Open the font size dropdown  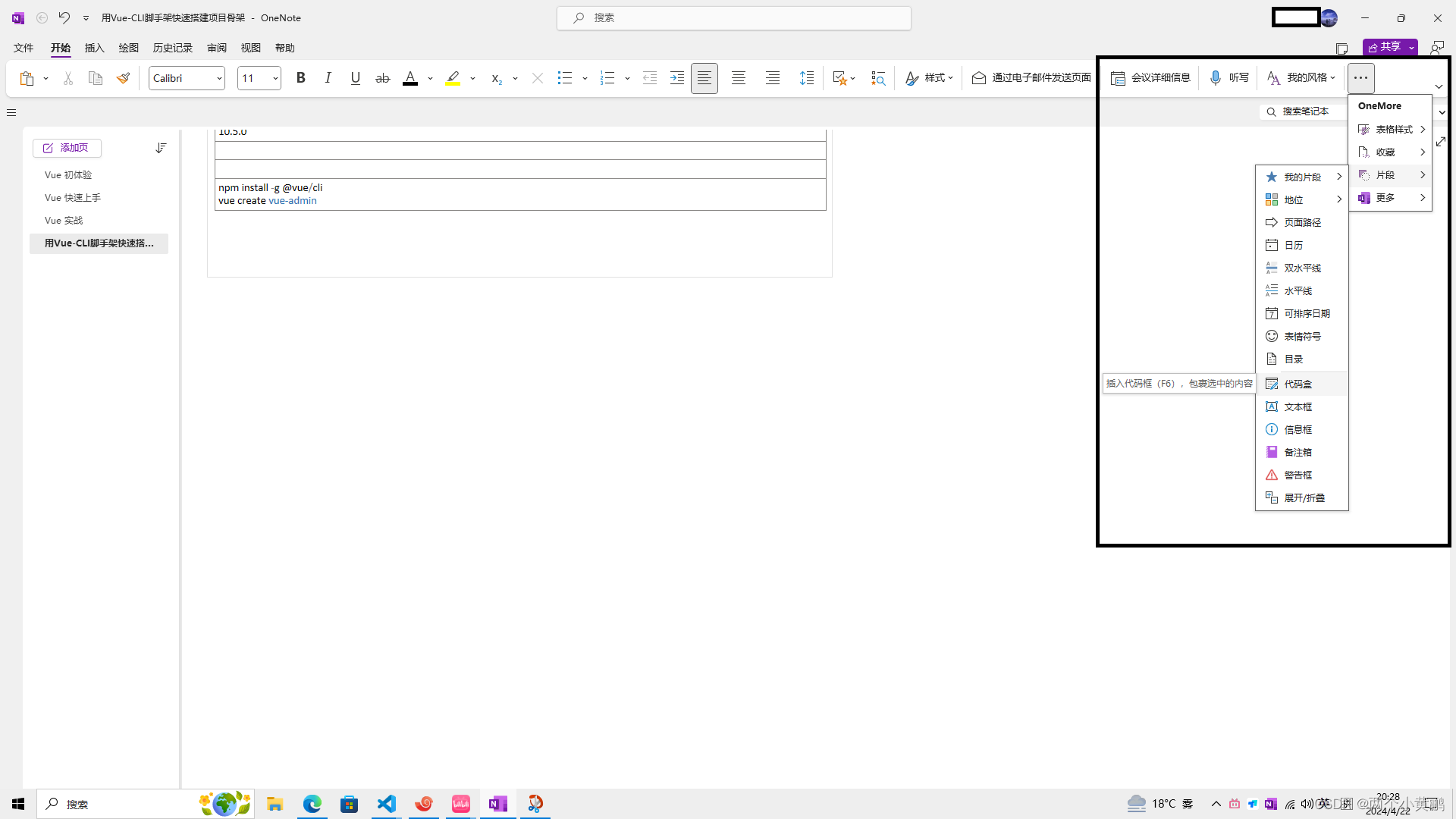point(275,78)
